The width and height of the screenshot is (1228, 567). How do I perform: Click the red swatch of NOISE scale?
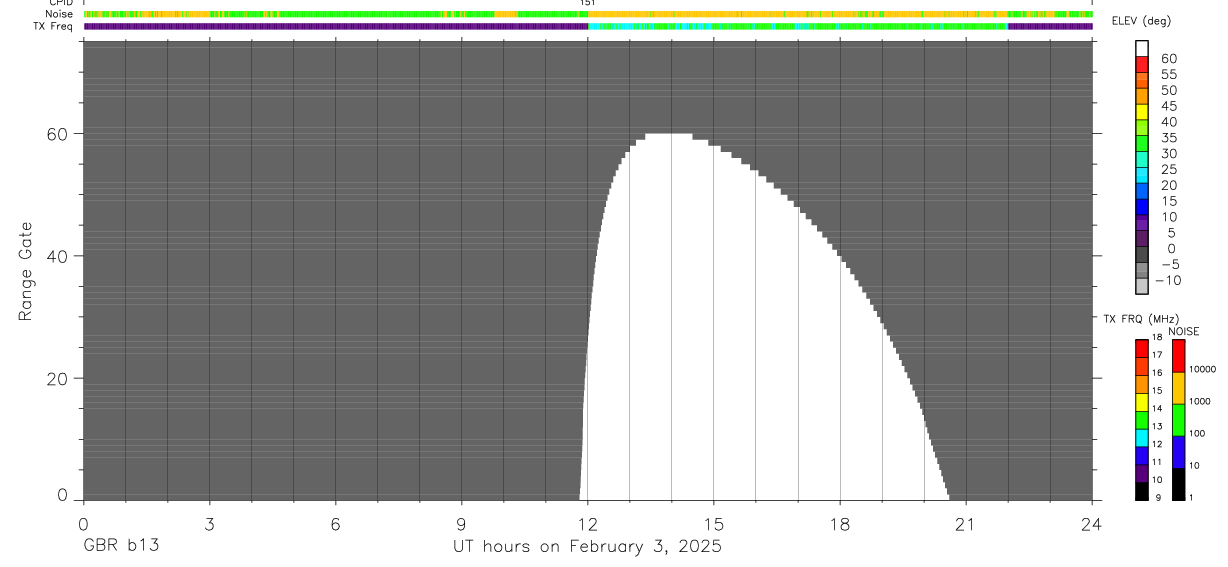[1179, 356]
